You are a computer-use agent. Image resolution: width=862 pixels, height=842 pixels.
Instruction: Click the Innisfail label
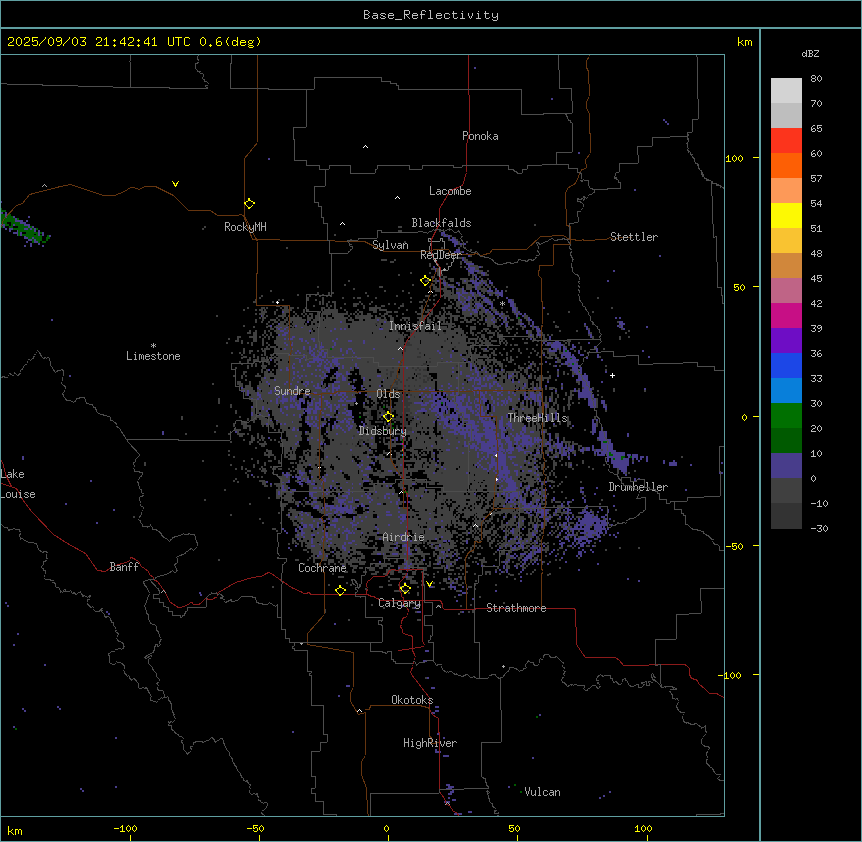pyautogui.click(x=415, y=326)
